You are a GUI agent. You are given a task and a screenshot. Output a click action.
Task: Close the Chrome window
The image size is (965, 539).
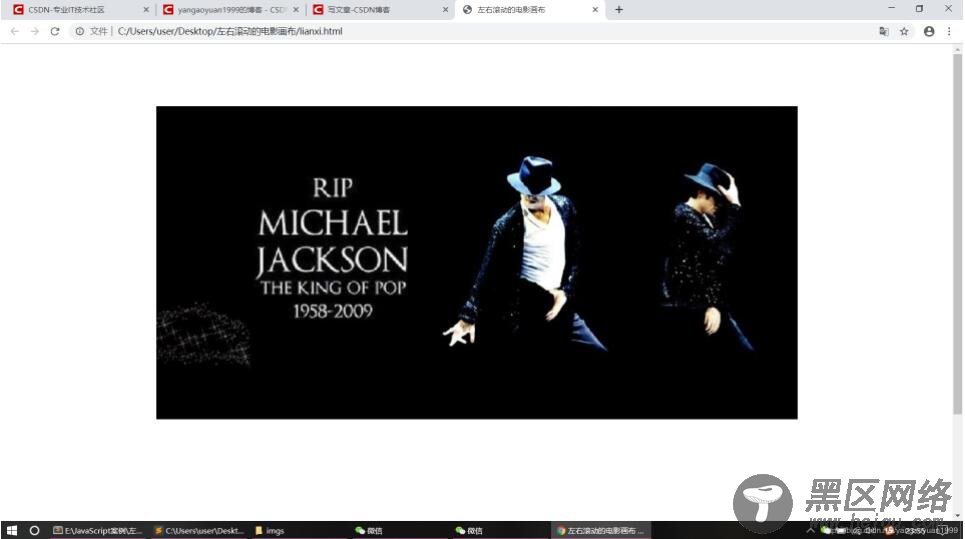point(948,9)
